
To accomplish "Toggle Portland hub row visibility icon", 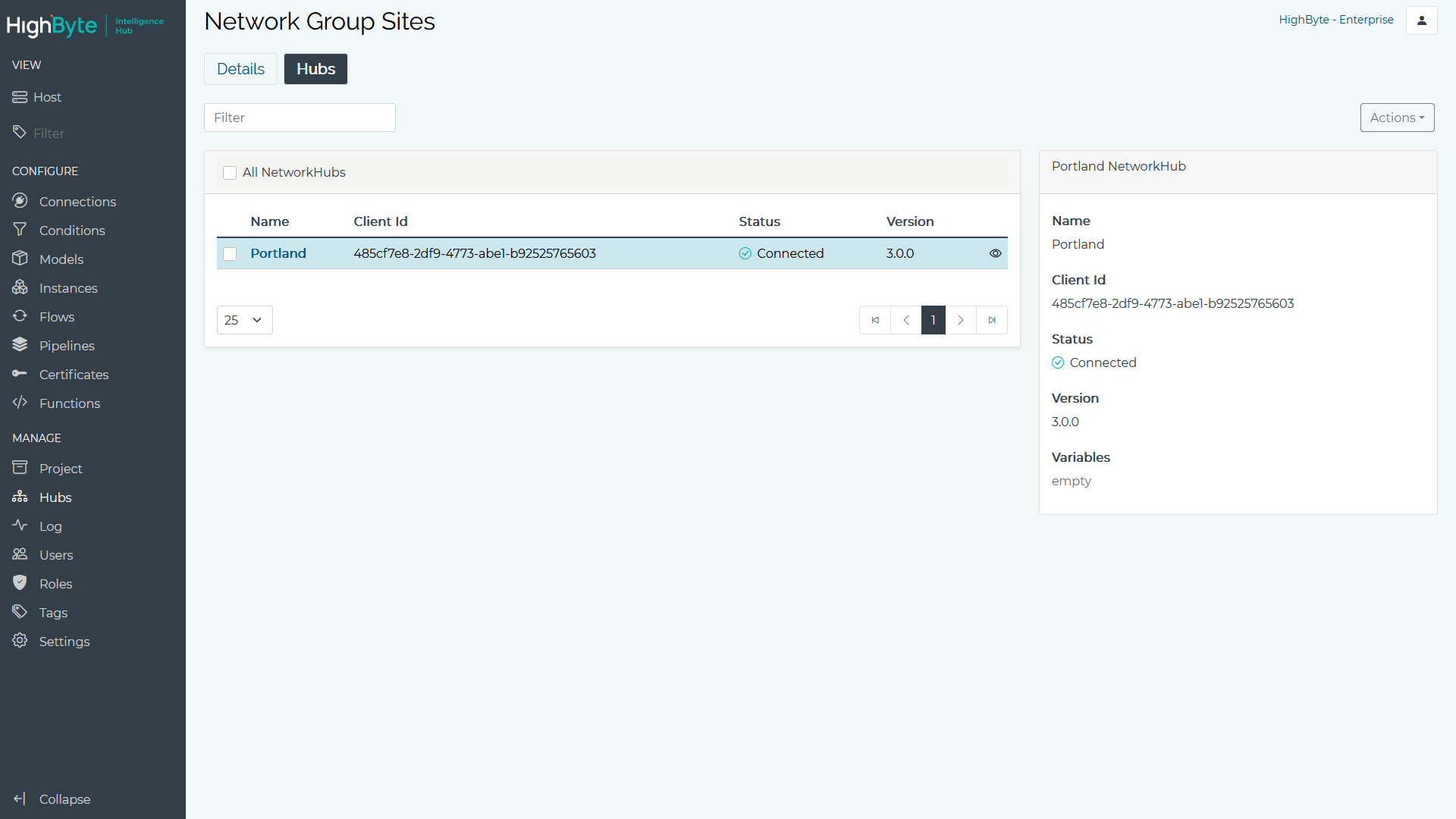I will click(x=994, y=253).
